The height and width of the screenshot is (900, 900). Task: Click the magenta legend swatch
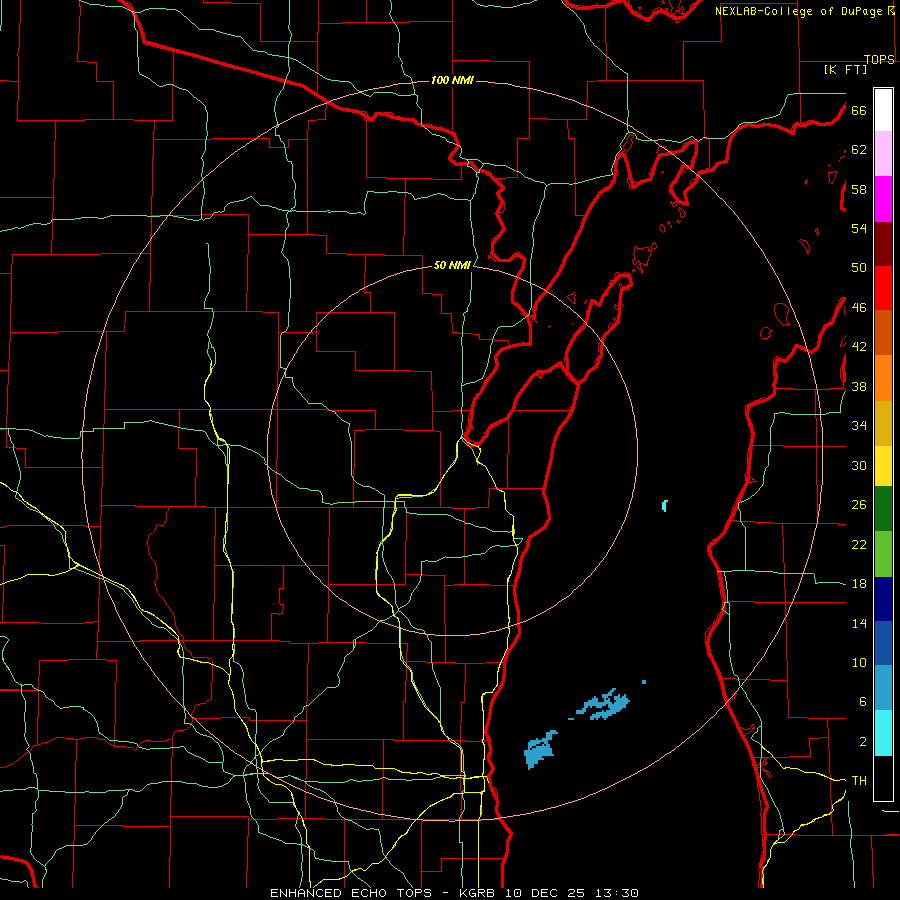883,199
